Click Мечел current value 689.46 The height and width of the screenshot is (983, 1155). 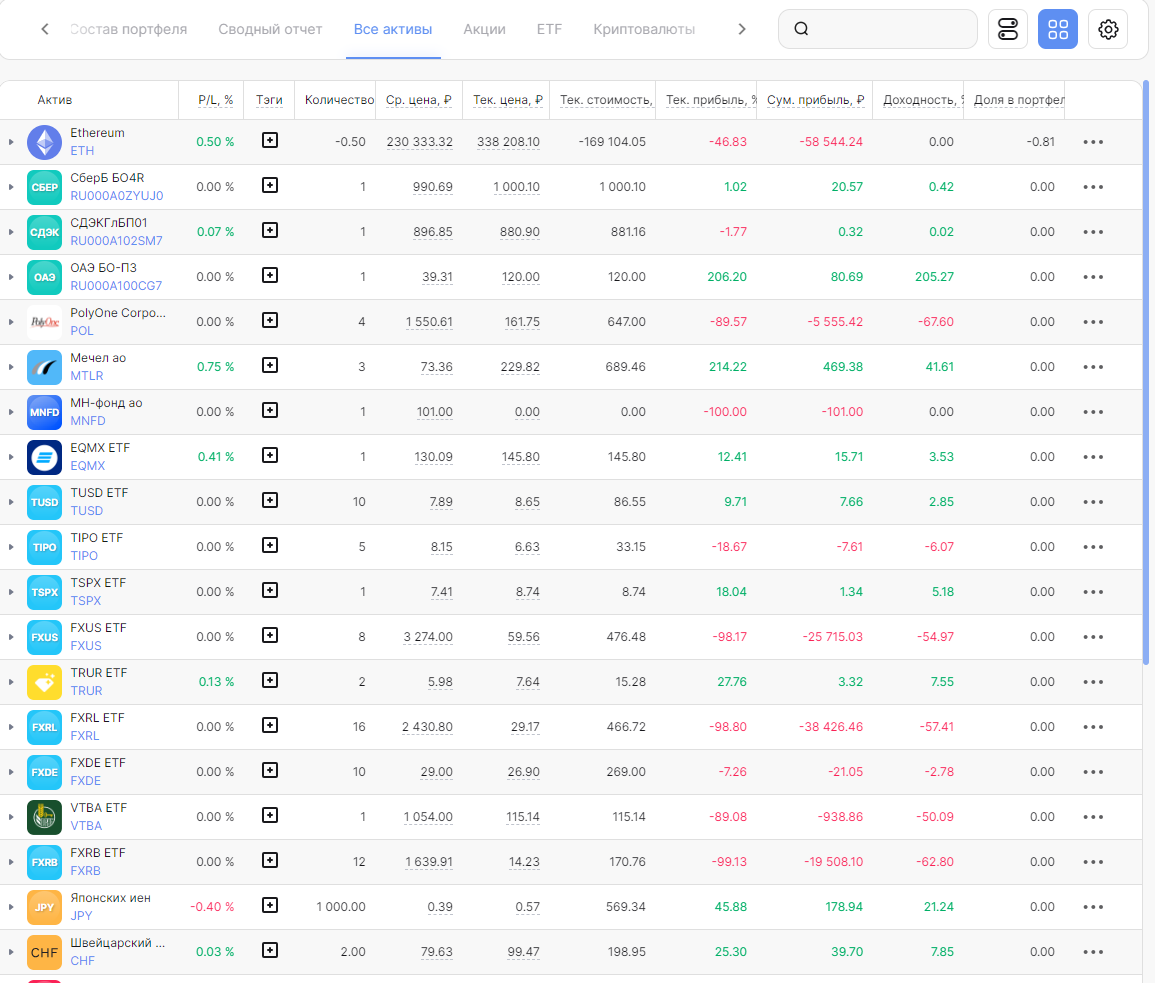point(625,367)
